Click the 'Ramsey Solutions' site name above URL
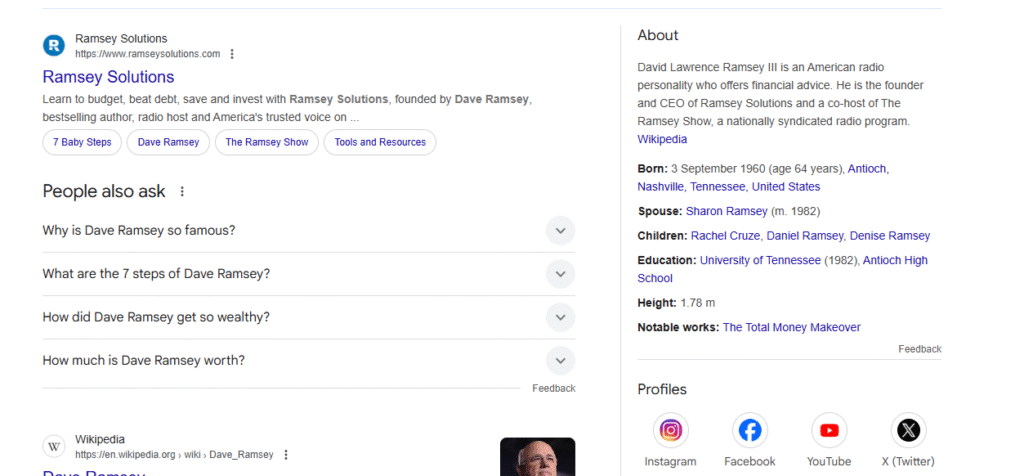 click(x=121, y=39)
